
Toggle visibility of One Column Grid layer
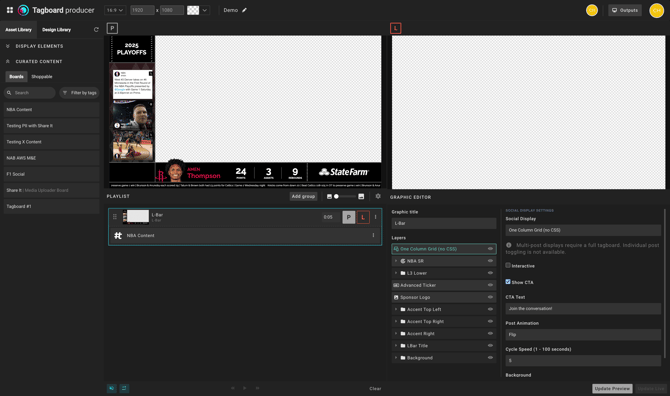tap(490, 249)
